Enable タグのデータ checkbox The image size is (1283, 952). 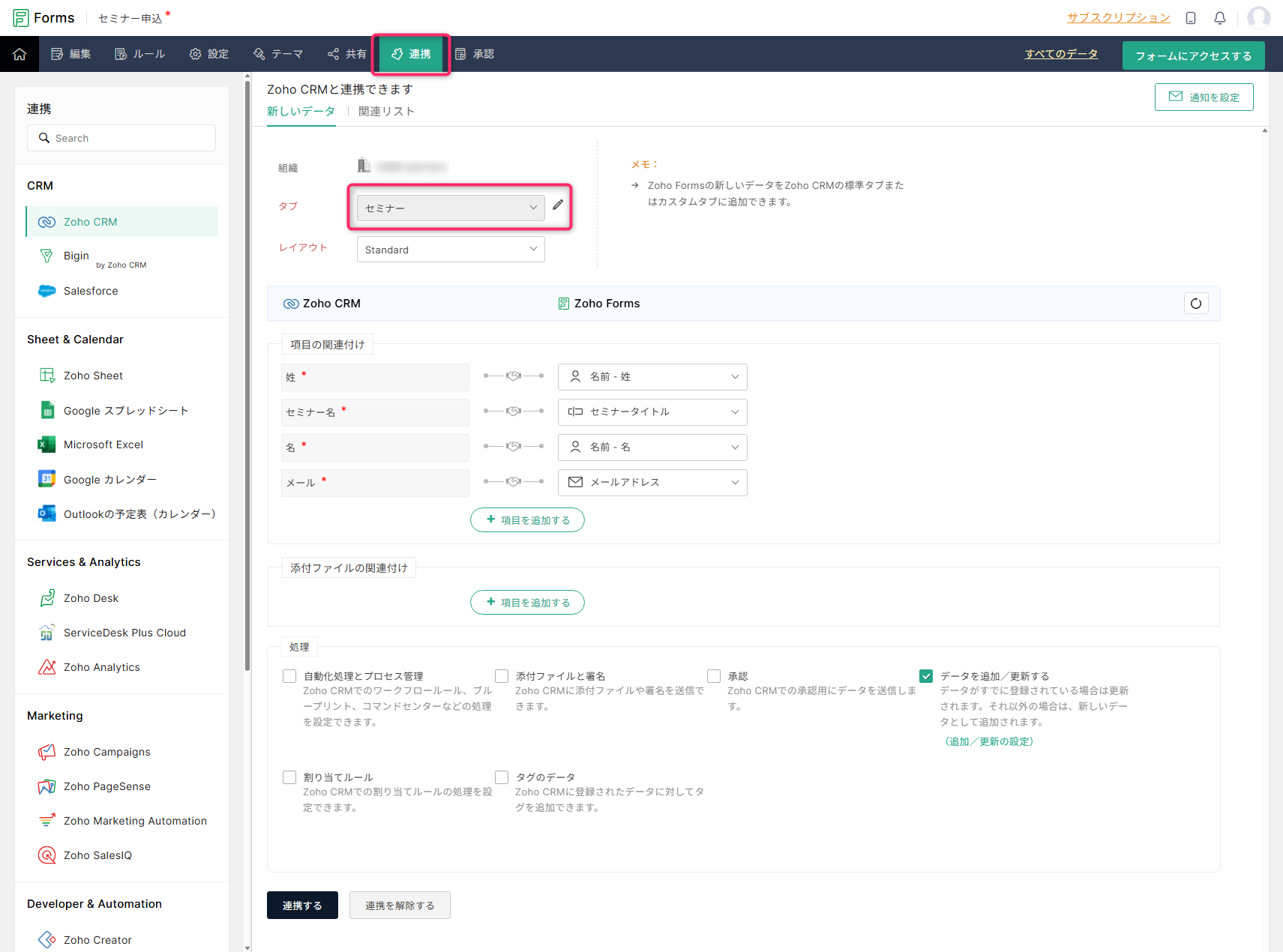coord(502,777)
